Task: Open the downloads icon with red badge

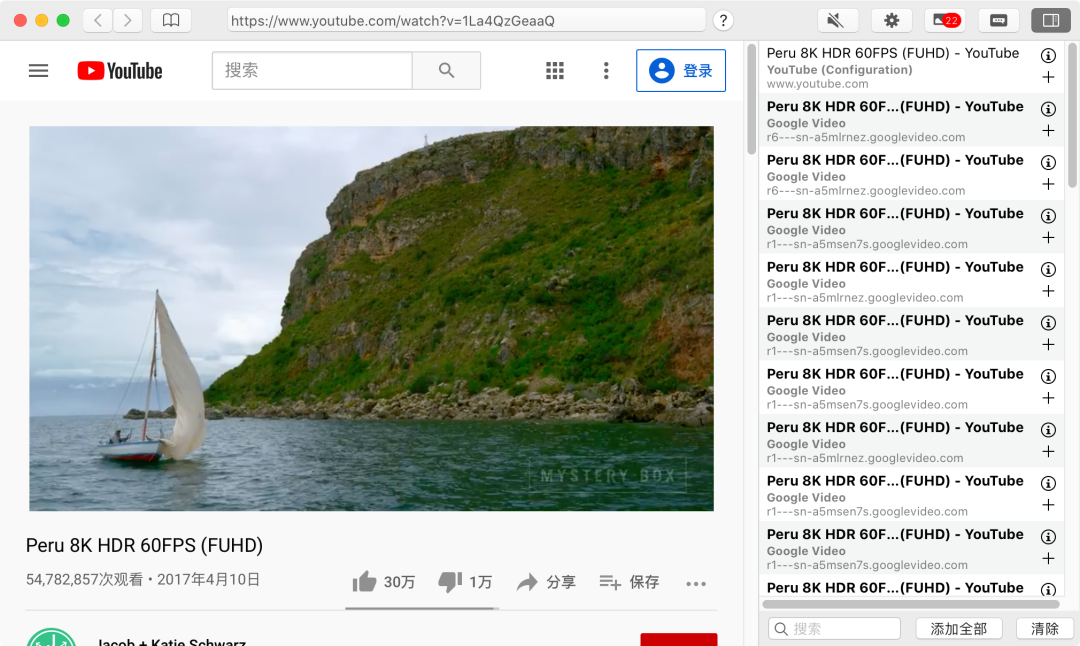Action: point(945,20)
